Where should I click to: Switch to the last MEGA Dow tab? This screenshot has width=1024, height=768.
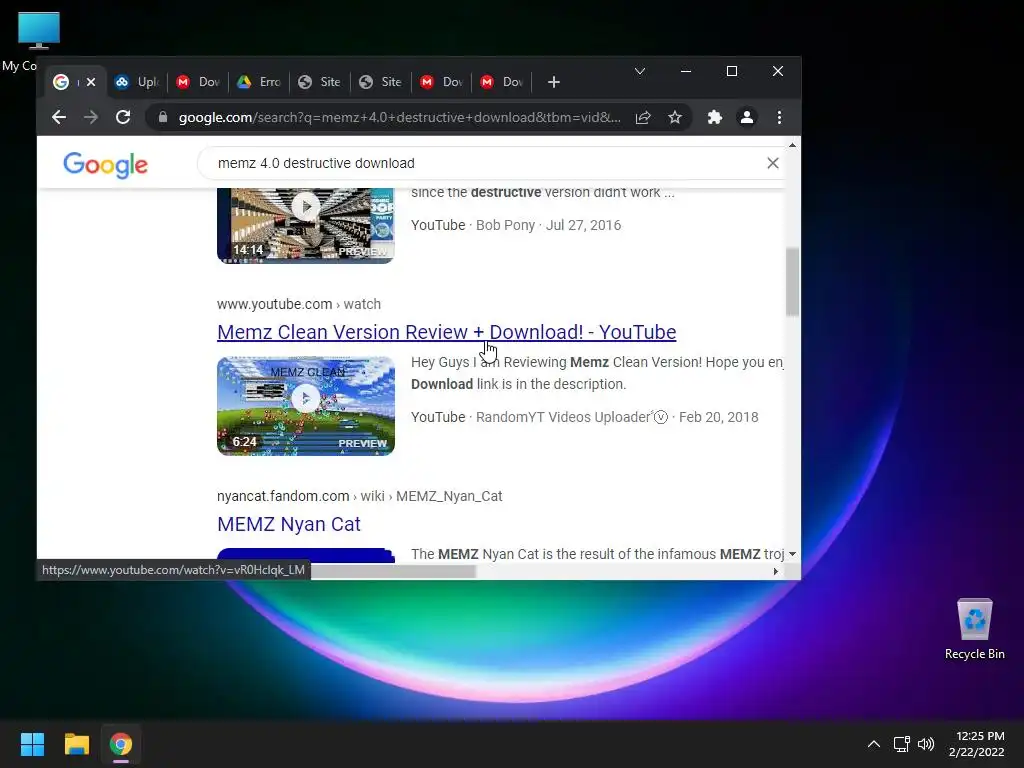[502, 82]
